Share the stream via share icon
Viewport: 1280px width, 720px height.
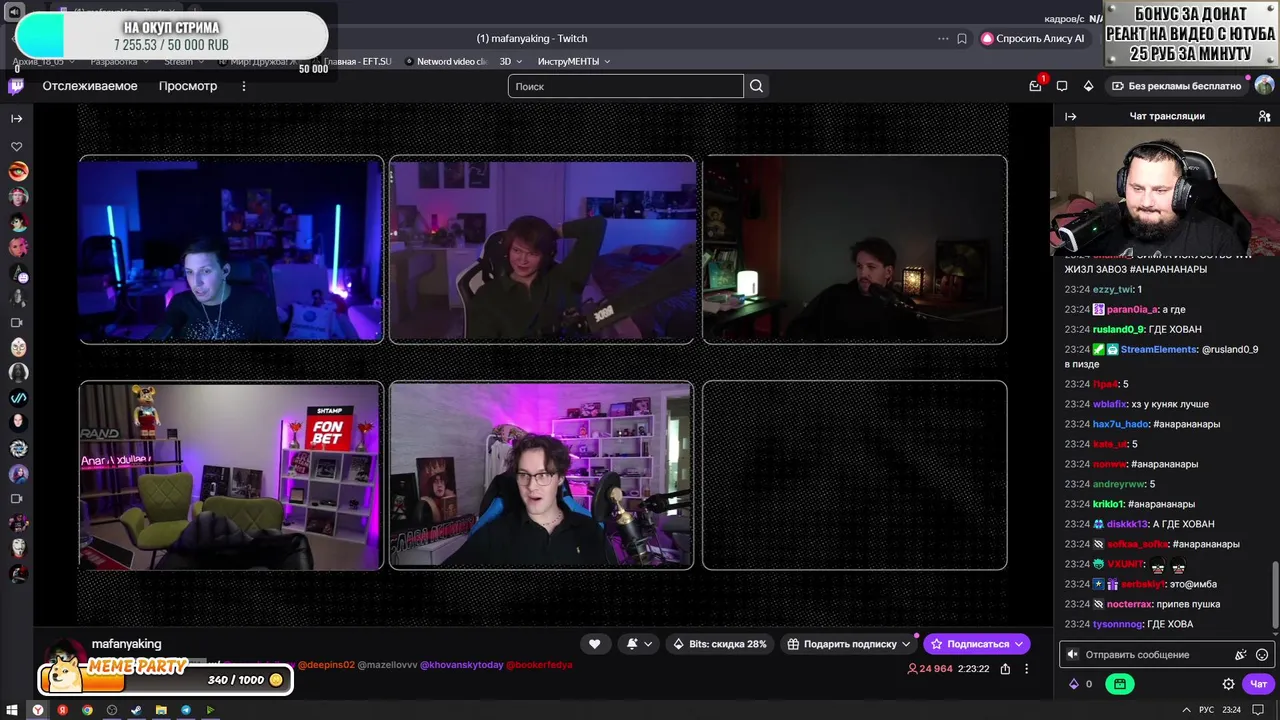[x=1005, y=669]
